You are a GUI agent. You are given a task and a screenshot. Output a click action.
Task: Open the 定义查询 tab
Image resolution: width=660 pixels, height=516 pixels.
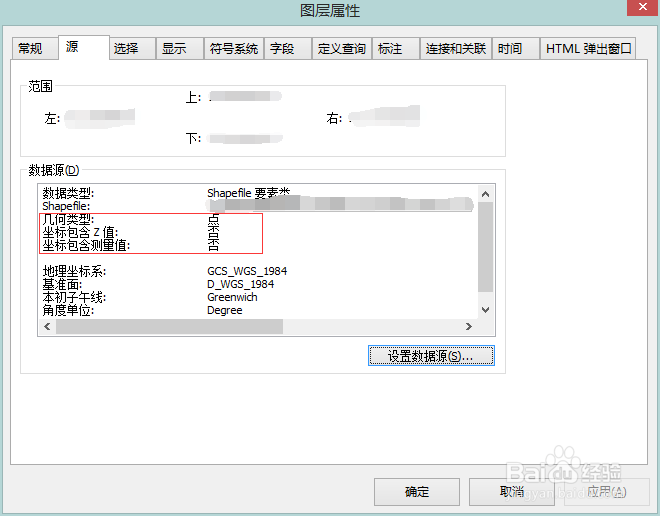coord(342,48)
